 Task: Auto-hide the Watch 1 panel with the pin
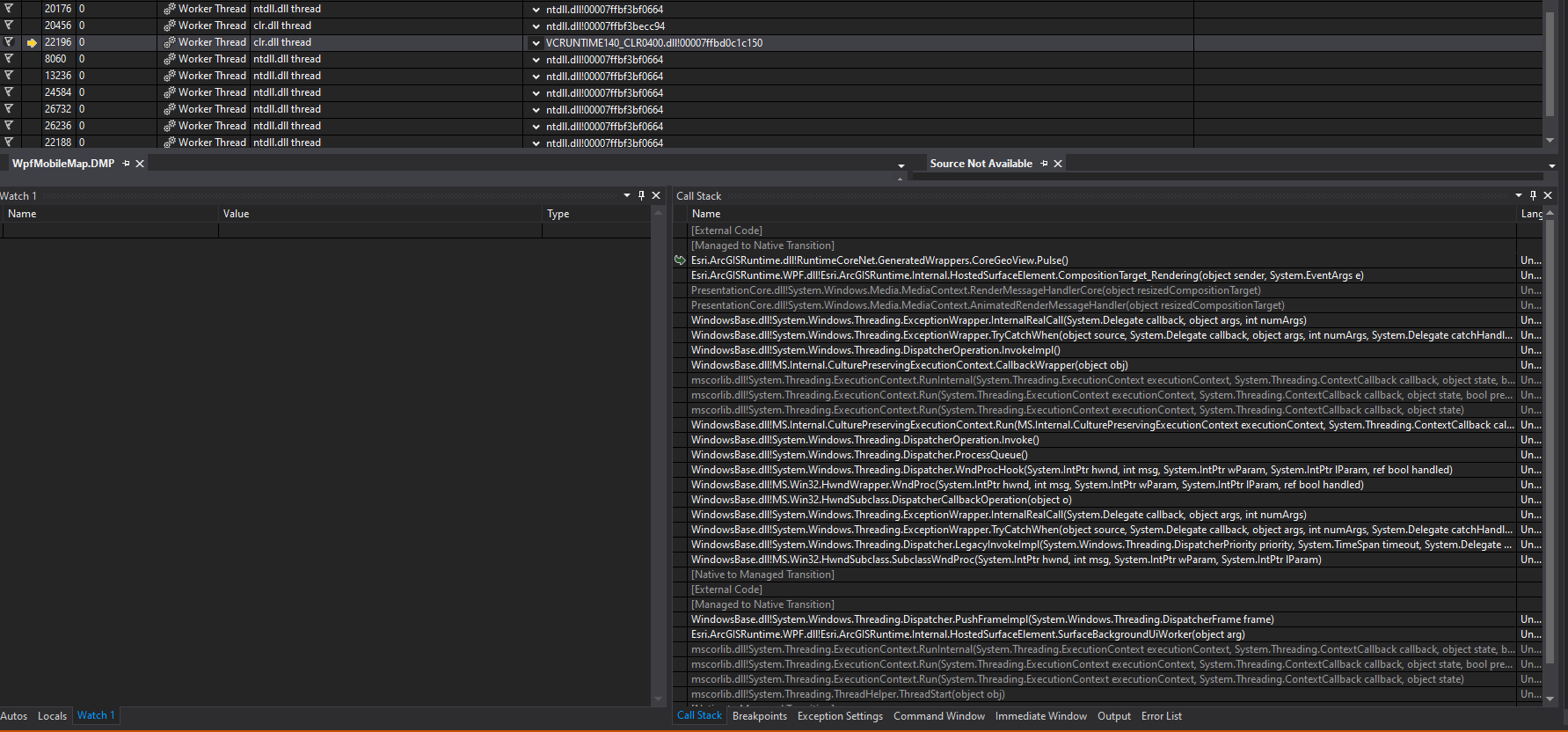pos(641,195)
